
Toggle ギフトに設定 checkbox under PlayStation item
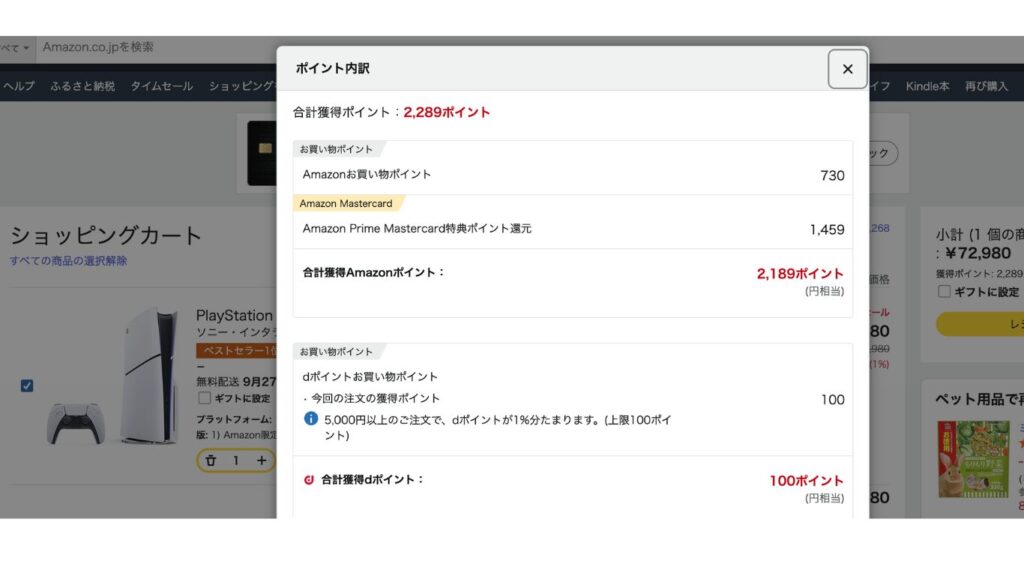click(x=204, y=398)
